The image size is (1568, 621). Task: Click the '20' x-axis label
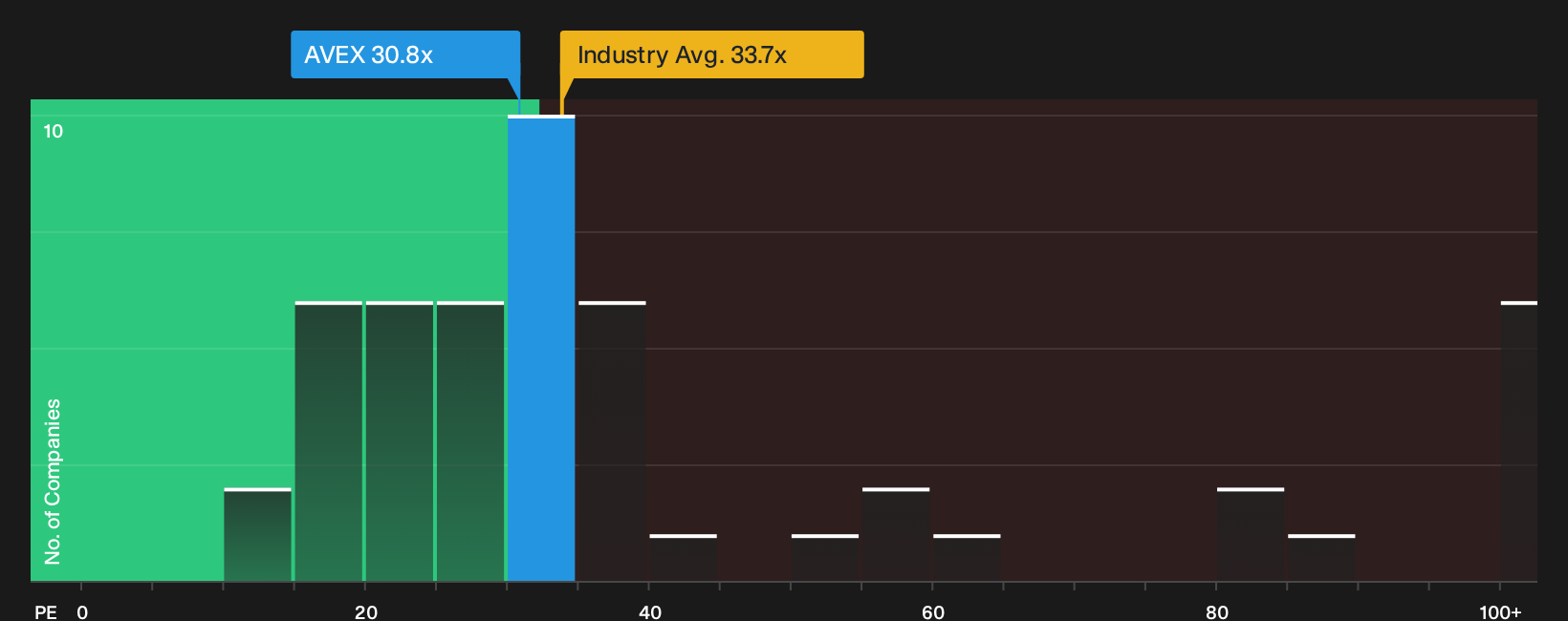[x=366, y=612]
